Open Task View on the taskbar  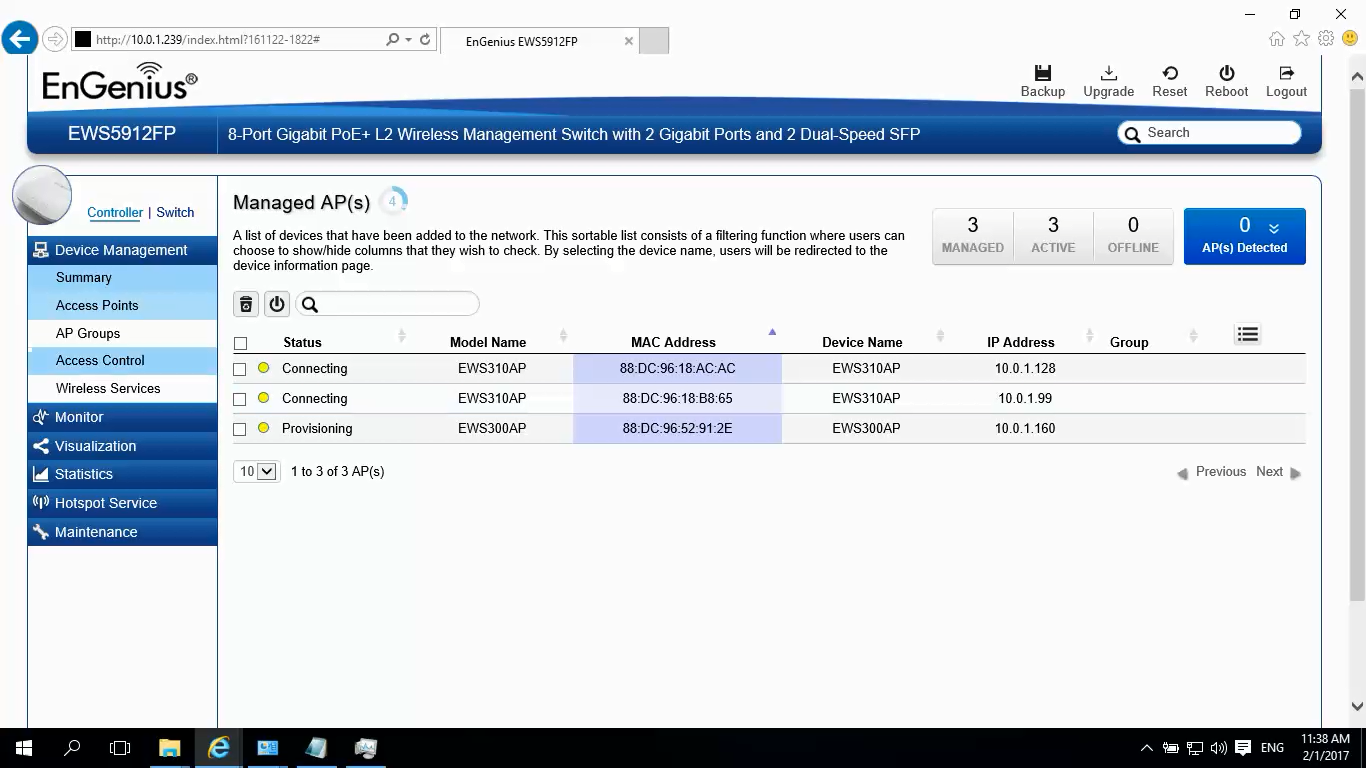coord(120,748)
